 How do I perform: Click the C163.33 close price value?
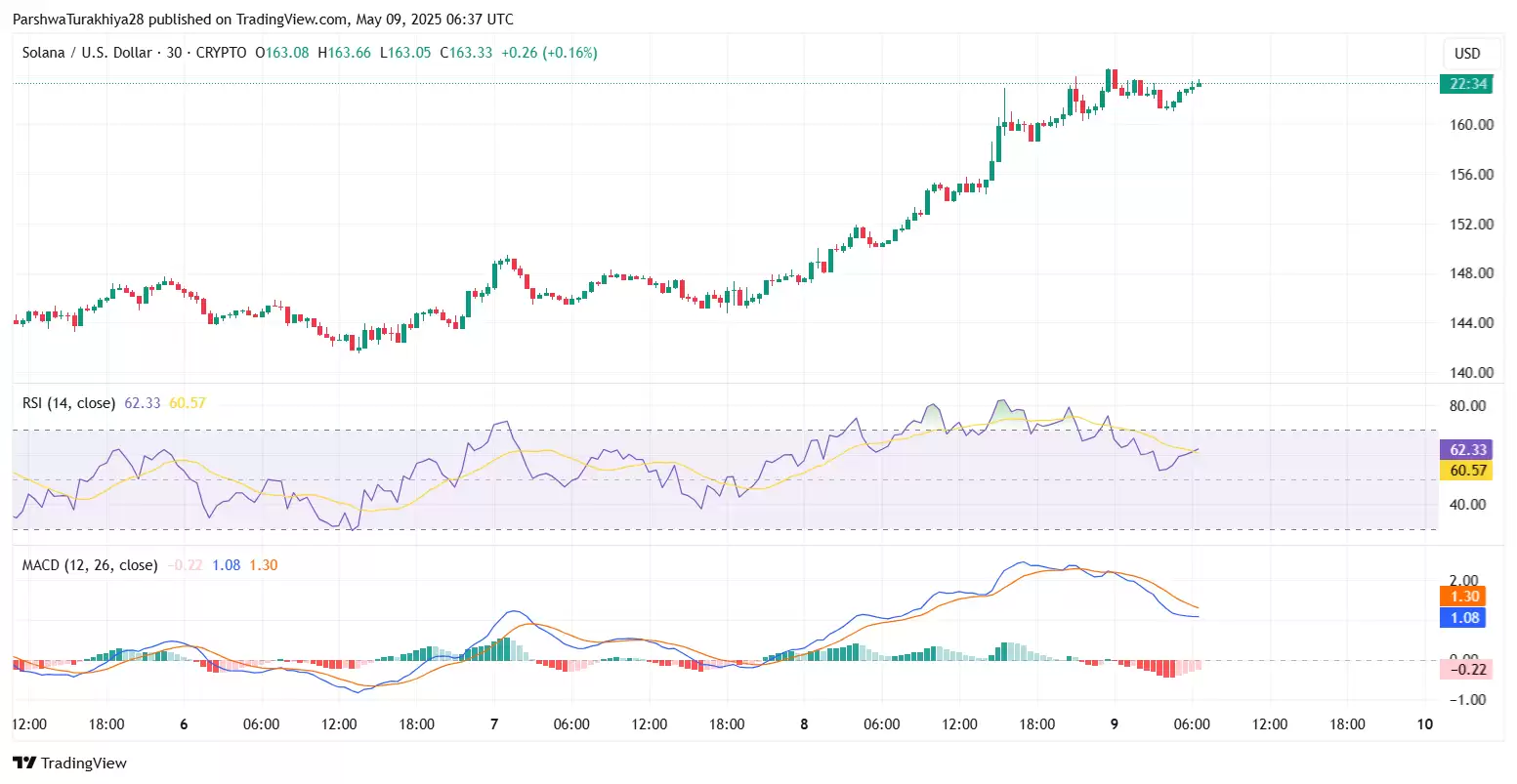(466, 53)
